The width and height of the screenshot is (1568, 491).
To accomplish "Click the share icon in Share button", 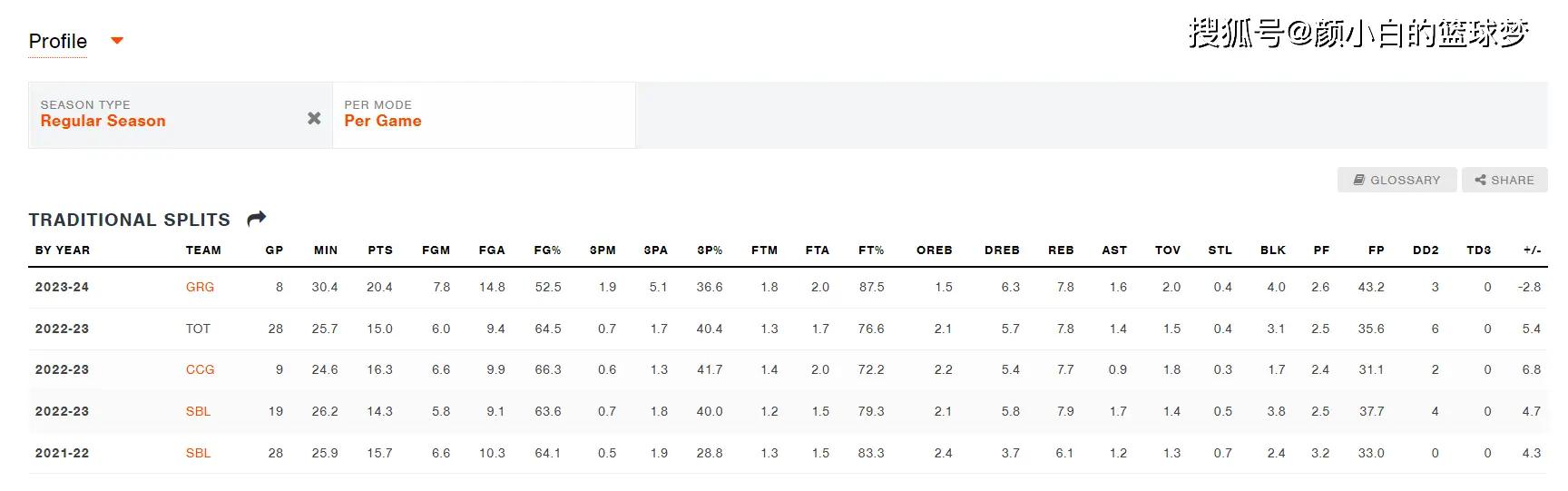I will click(1480, 180).
